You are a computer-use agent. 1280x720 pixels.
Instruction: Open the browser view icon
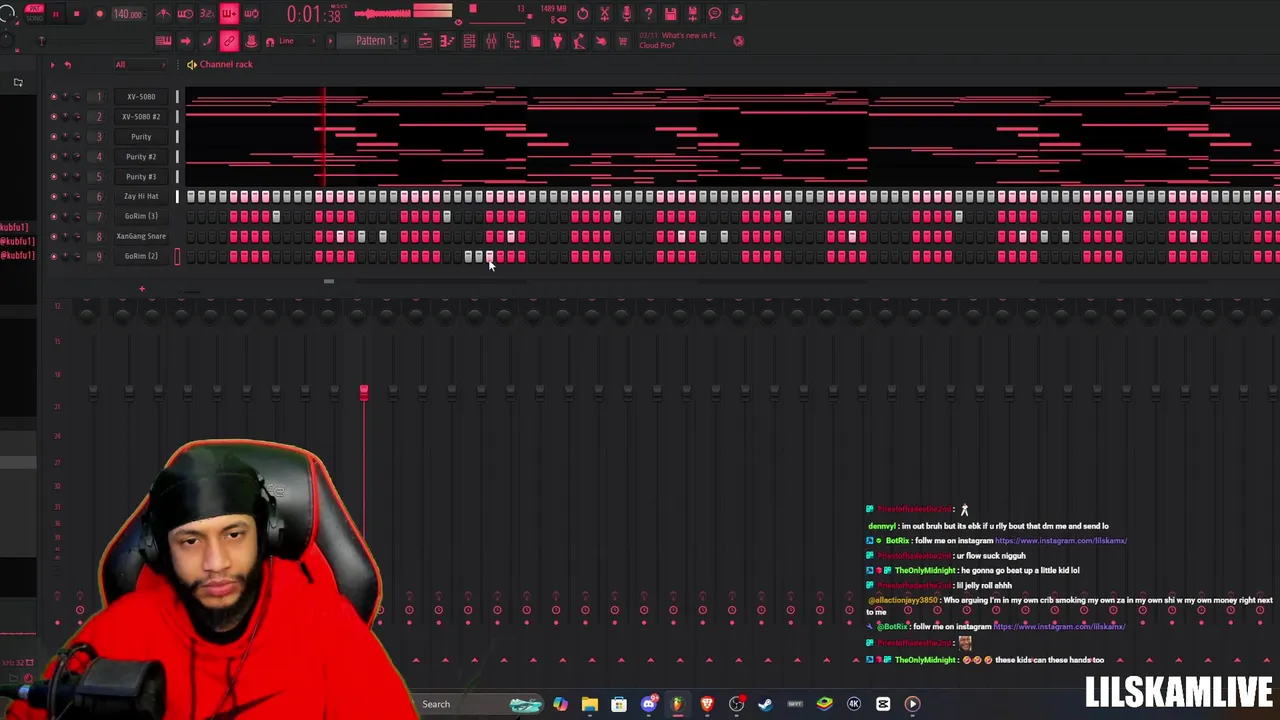click(x=513, y=41)
